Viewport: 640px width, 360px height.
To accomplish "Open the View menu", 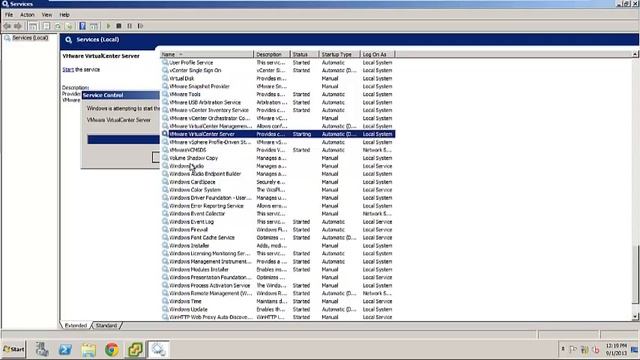I will tap(47, 15).
